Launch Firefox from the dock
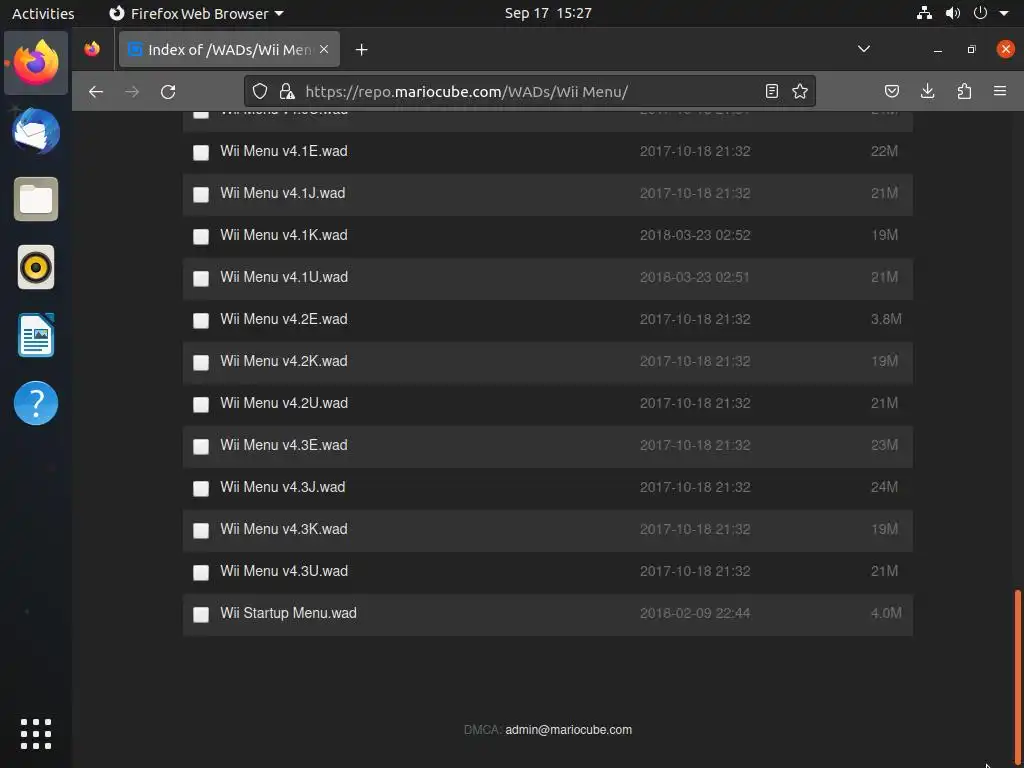Screen dimensions: 1024x768 tap(36, 63)
